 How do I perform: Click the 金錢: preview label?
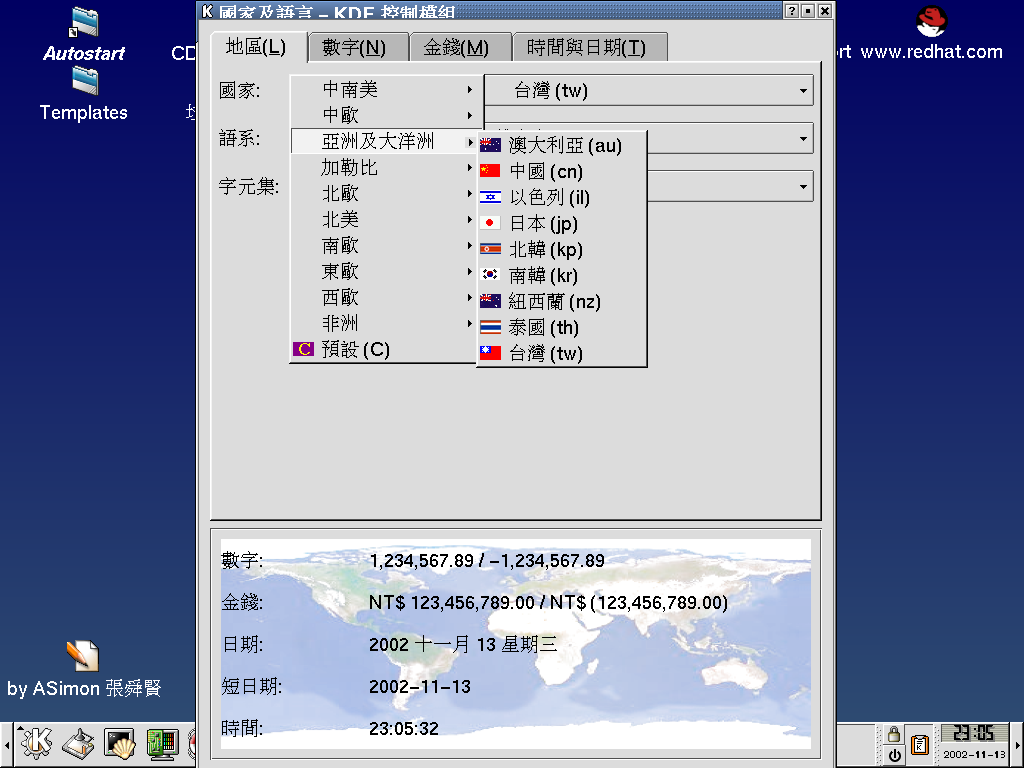point(242,603)
